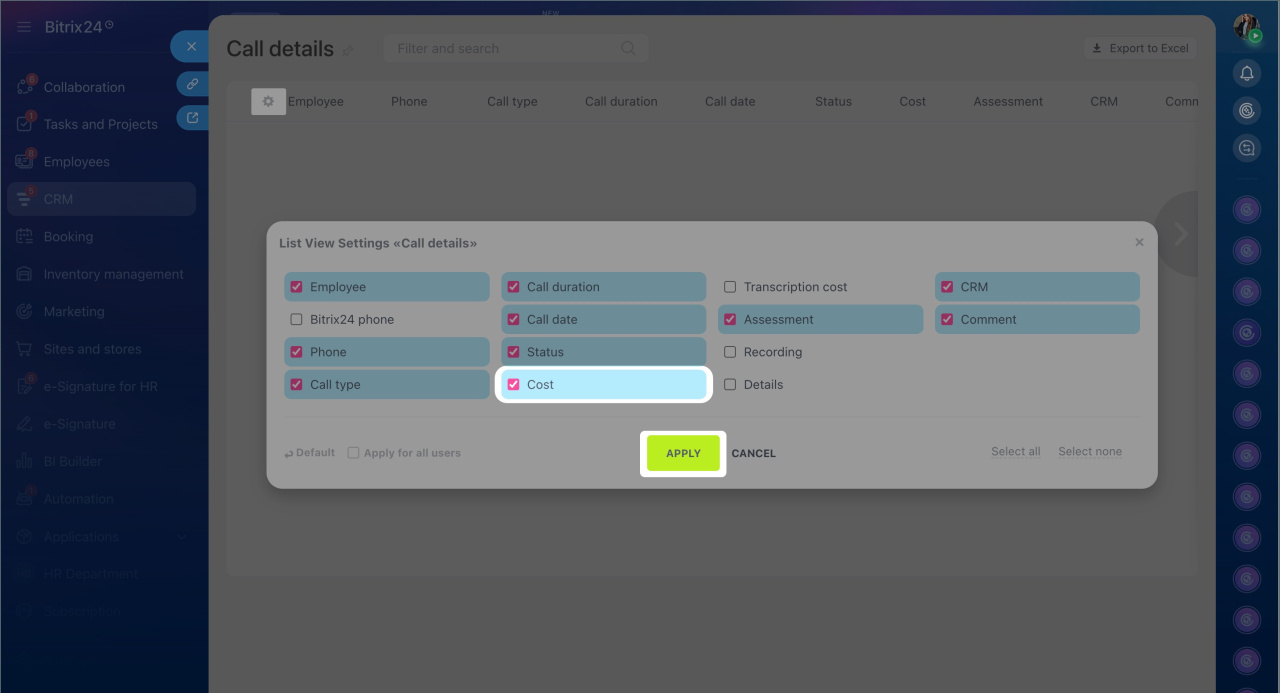Open the user profile avatar

pyautogui.click(x=1246, y=27)
